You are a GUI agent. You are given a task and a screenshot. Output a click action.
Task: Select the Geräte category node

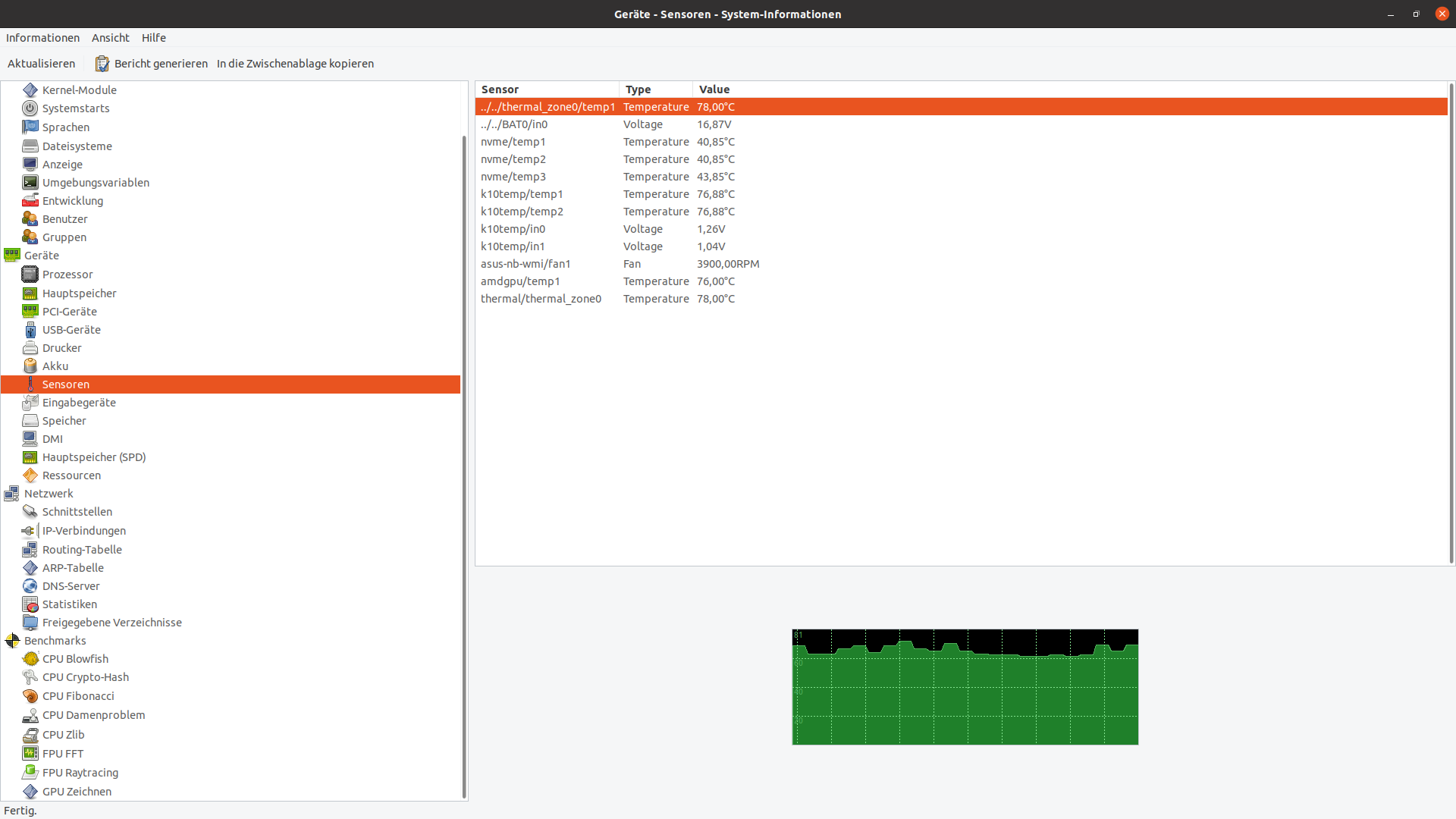pos(42,256)
